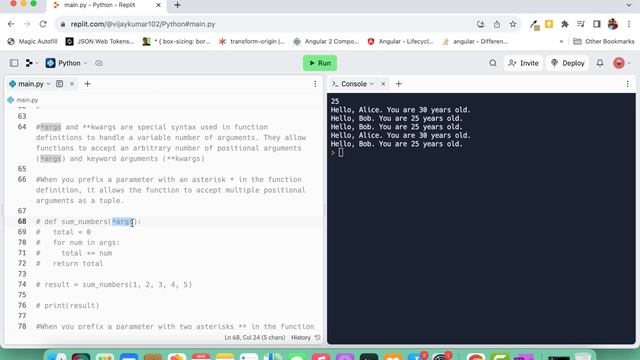Add a new tab in console pane
The width and height of the screenshot is (640, 360).
point(399,84)
